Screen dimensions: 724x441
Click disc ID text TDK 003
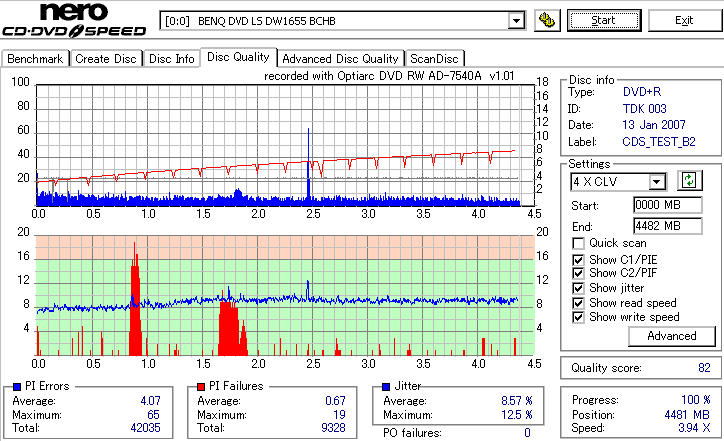[x=645, y=109]
